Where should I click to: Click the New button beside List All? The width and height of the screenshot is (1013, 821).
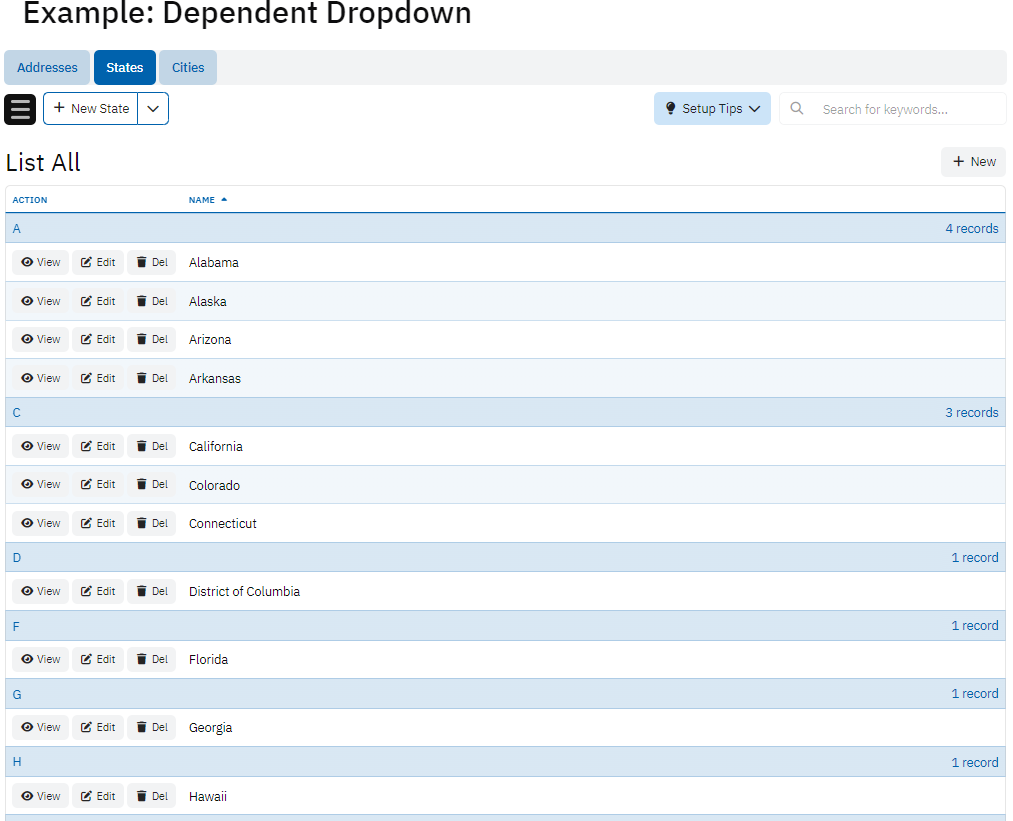(973, 162)
